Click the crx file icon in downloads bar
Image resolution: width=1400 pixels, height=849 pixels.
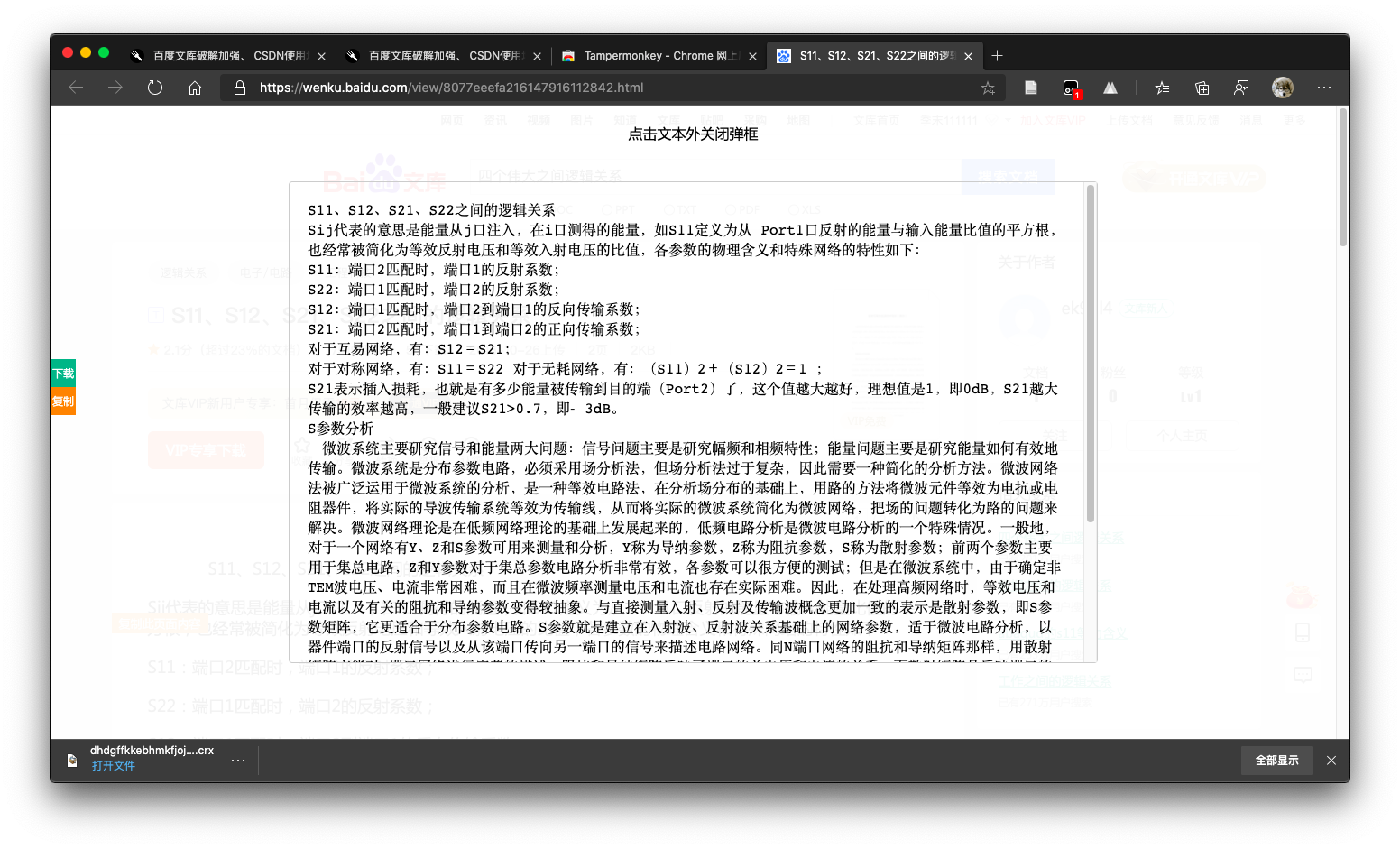tap(72, 761)
